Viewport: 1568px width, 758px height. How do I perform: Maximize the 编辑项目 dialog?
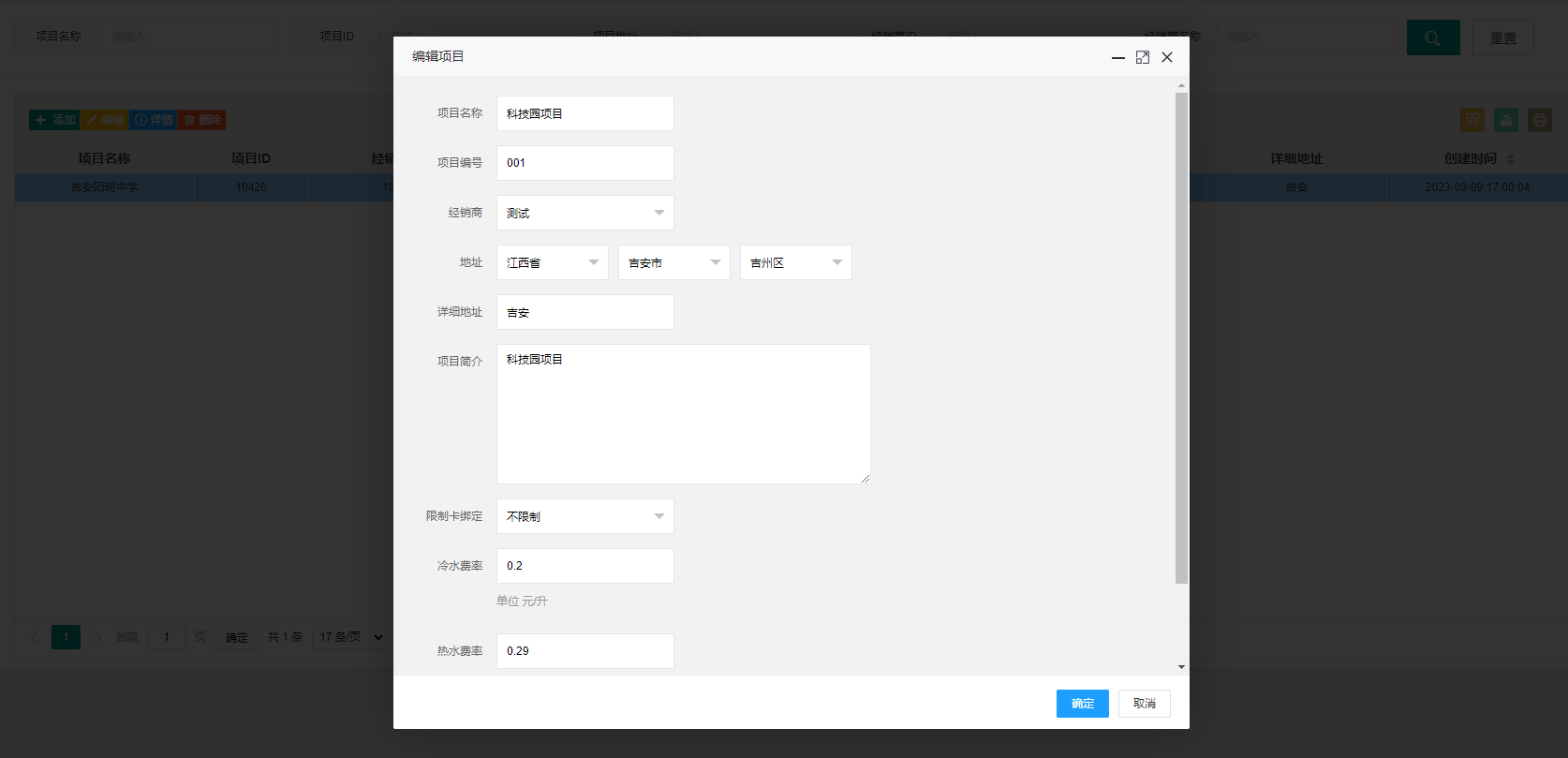click(x=1143, y=57)
